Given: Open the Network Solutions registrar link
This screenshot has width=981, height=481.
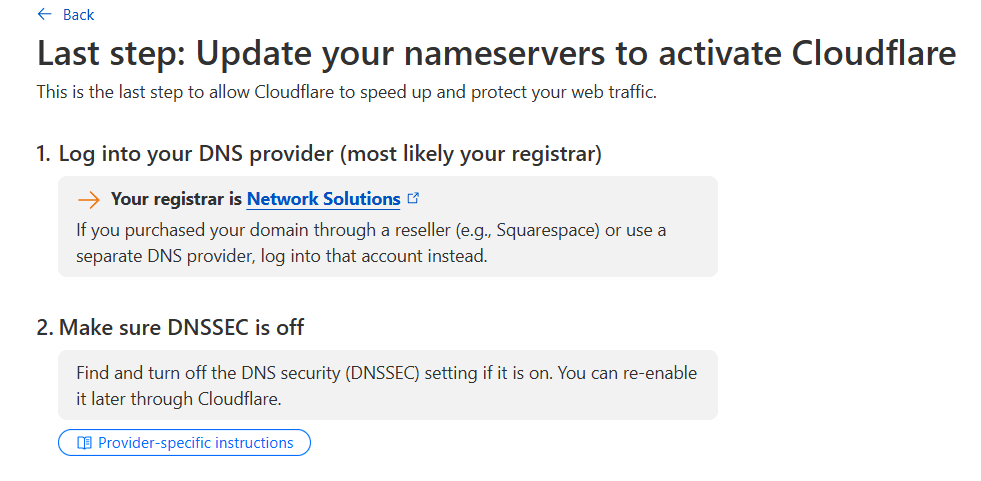Looking at the screenshot, I should (323, 199).
